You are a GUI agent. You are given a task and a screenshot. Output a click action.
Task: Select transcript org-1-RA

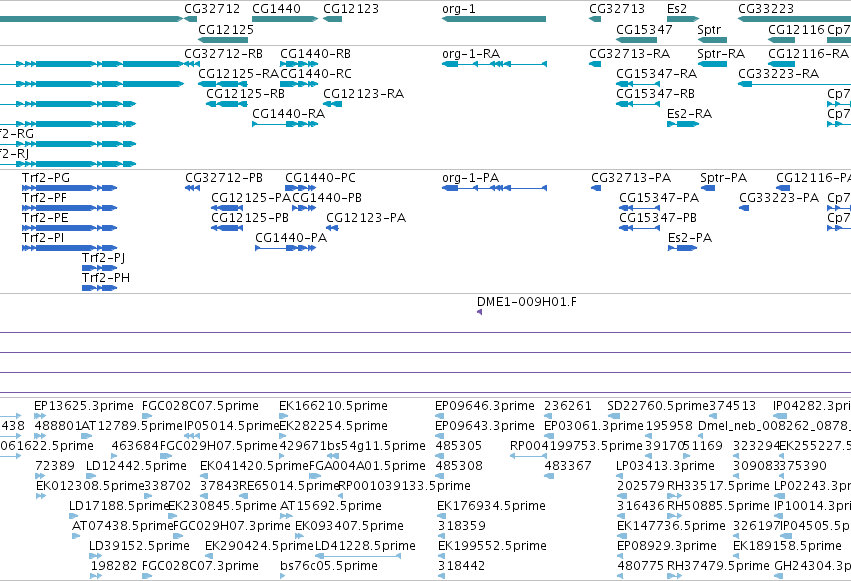pos(494,64)
